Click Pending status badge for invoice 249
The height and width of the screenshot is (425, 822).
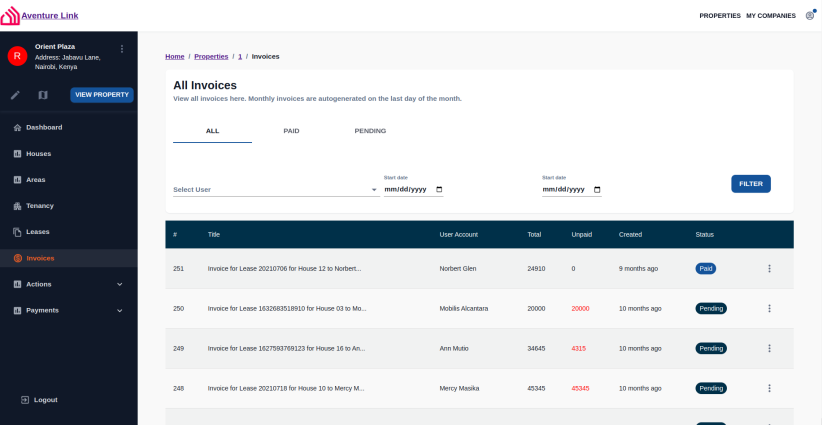tap(711, 348)
